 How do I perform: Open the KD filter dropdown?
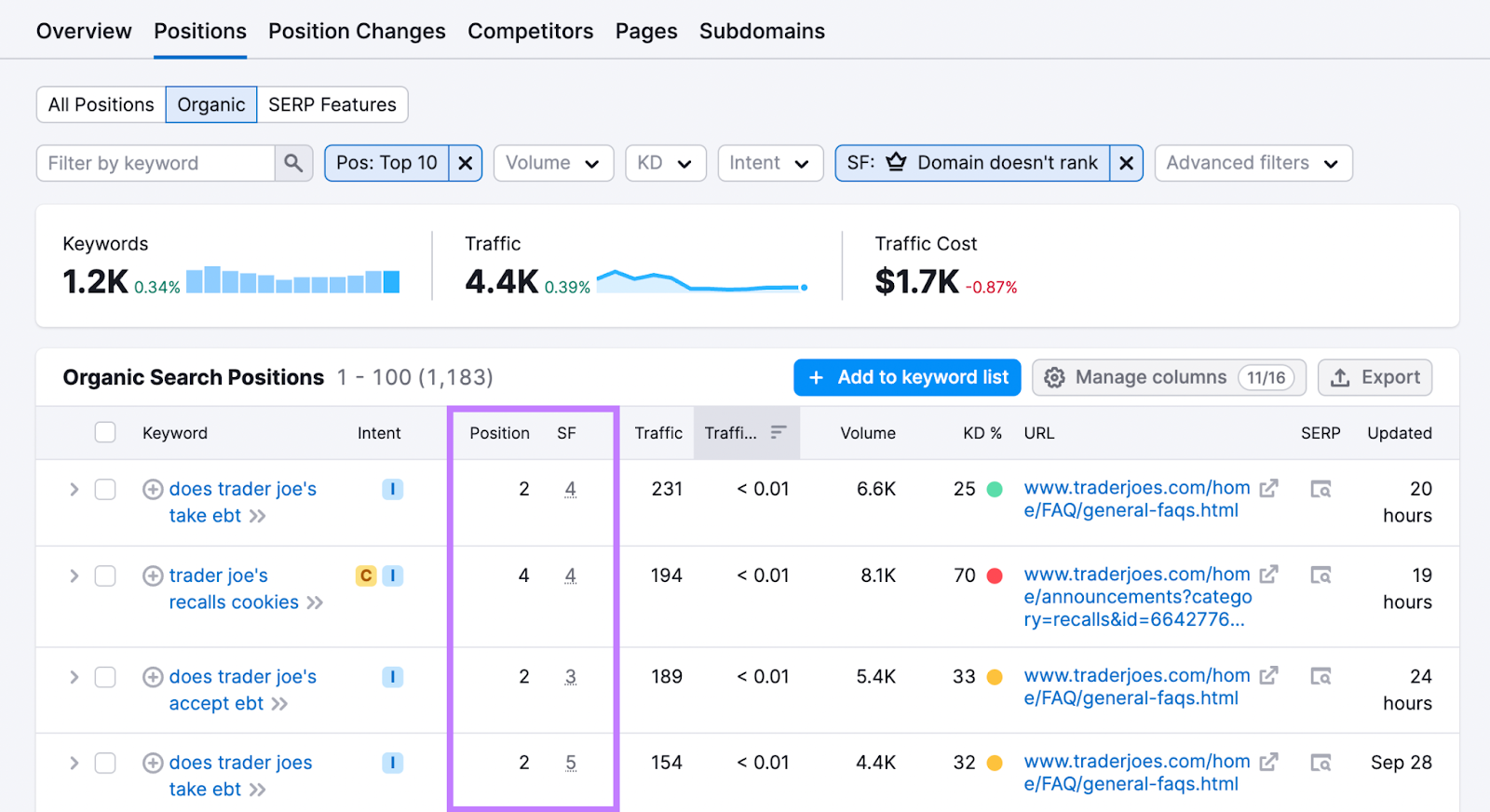point(665,163)
